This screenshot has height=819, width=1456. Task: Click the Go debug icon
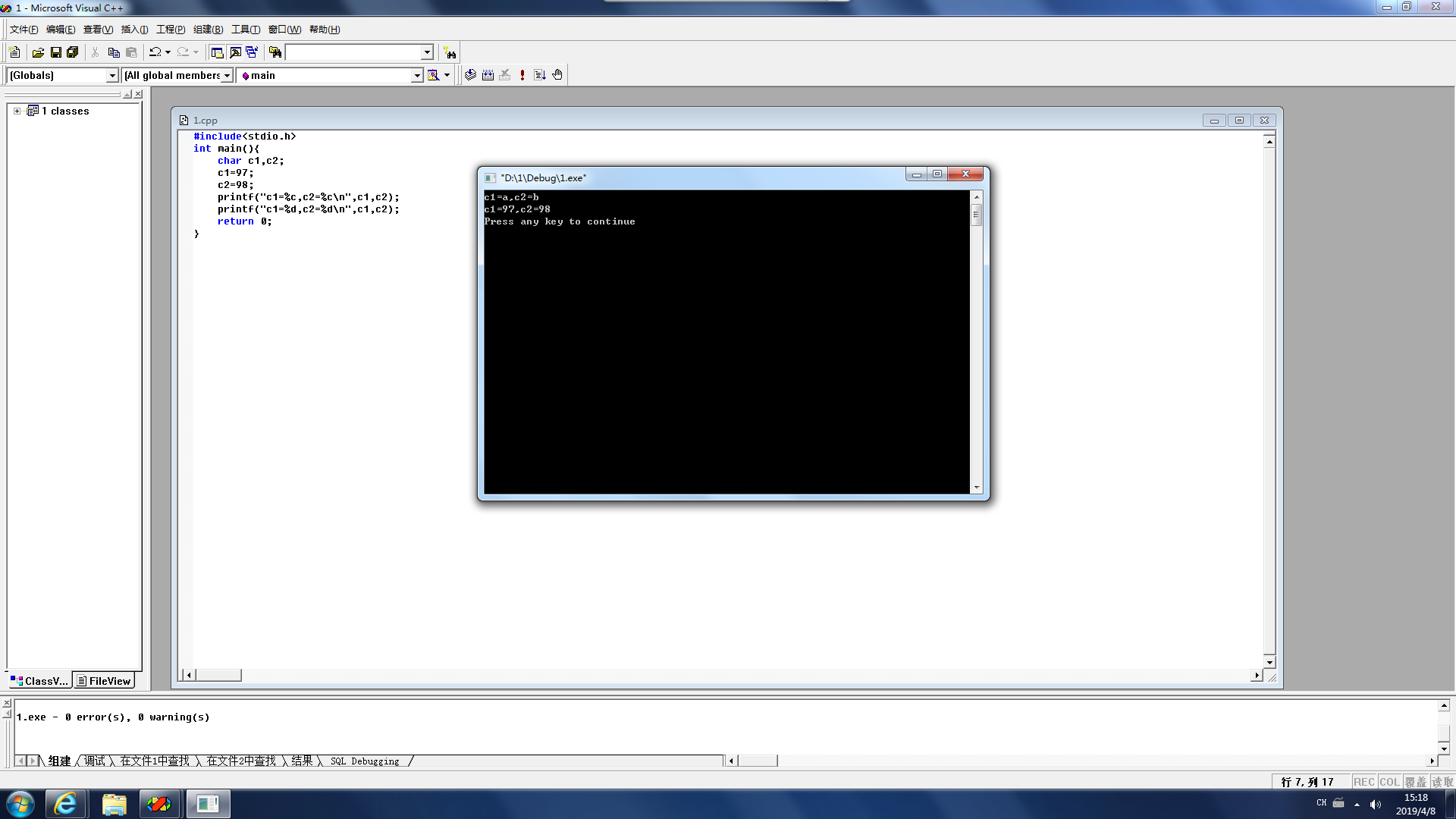pos(540,75)
